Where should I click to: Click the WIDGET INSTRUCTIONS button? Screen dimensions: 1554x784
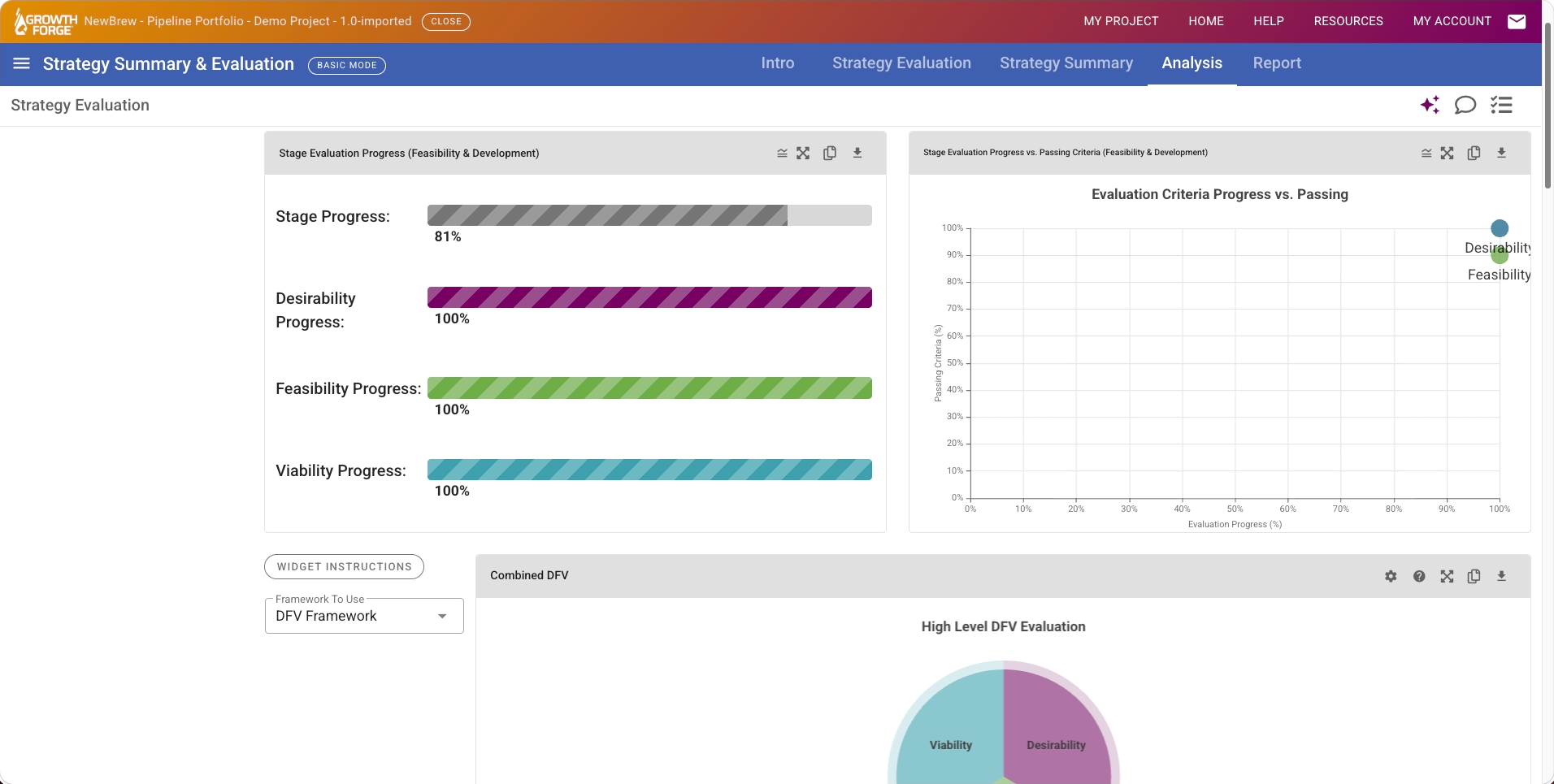pyautogui.click(x=344, y=567)
